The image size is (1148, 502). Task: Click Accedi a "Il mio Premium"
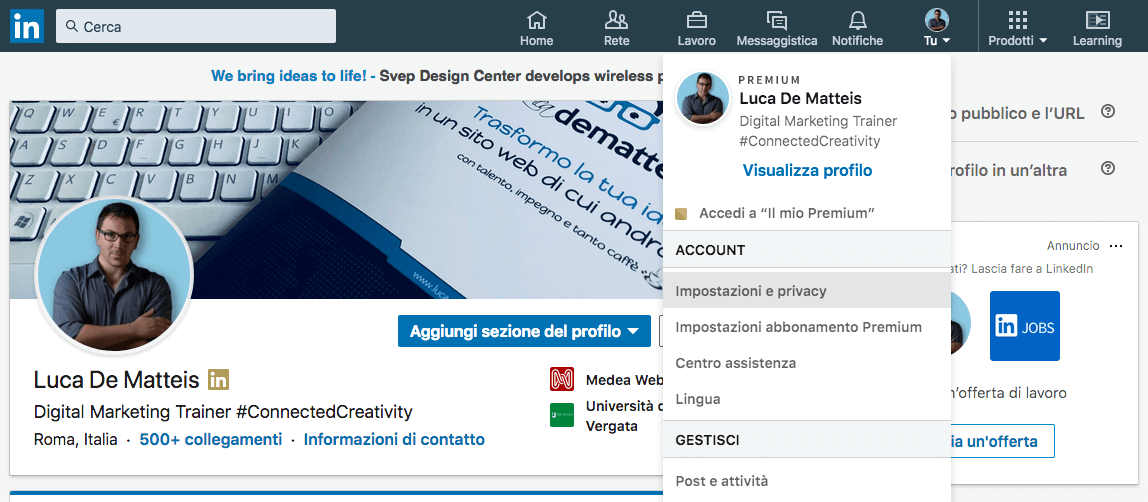pyautogui.click(x=787, y=214)
